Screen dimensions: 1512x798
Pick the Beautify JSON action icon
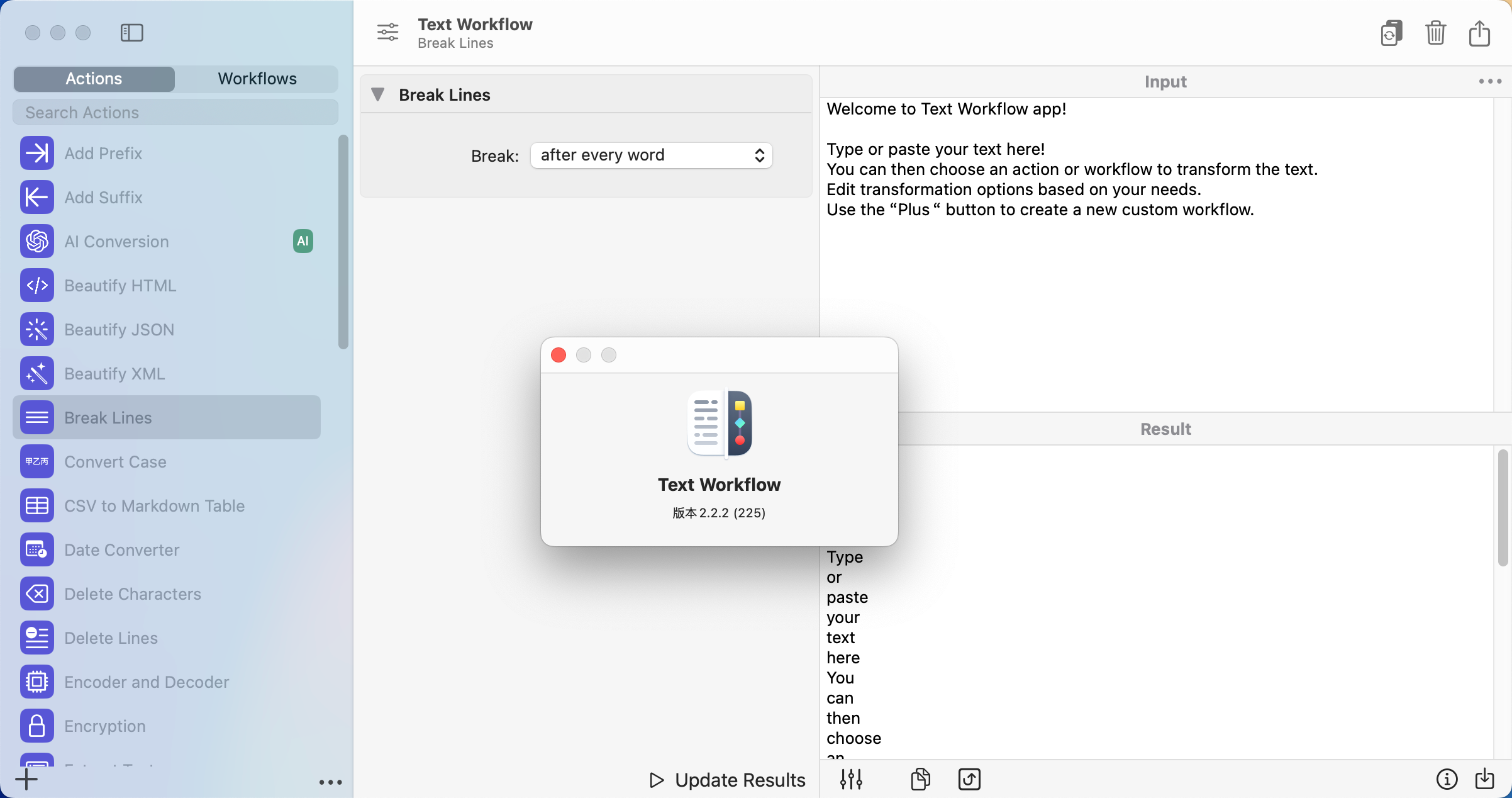(37, 329)
